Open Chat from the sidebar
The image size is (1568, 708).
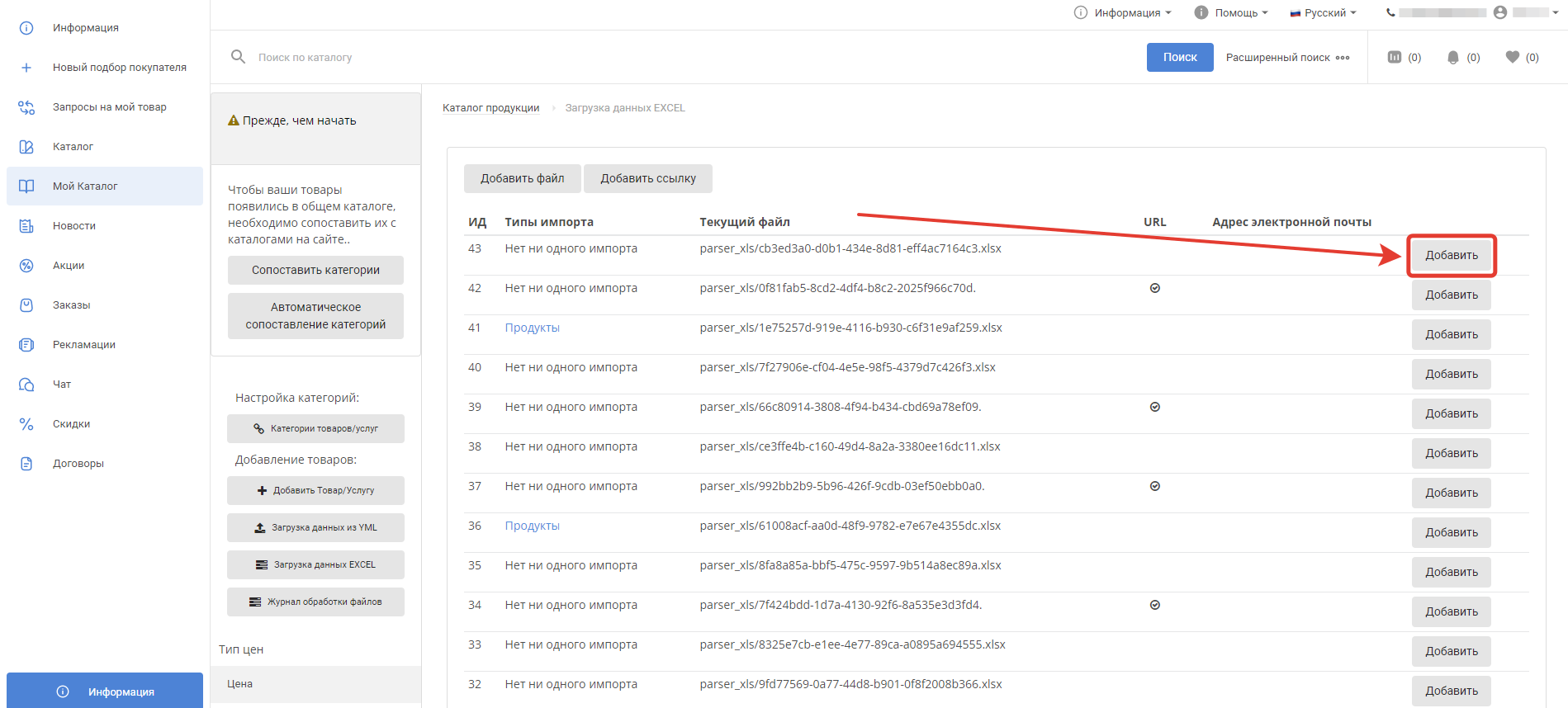tap(62, 385)
